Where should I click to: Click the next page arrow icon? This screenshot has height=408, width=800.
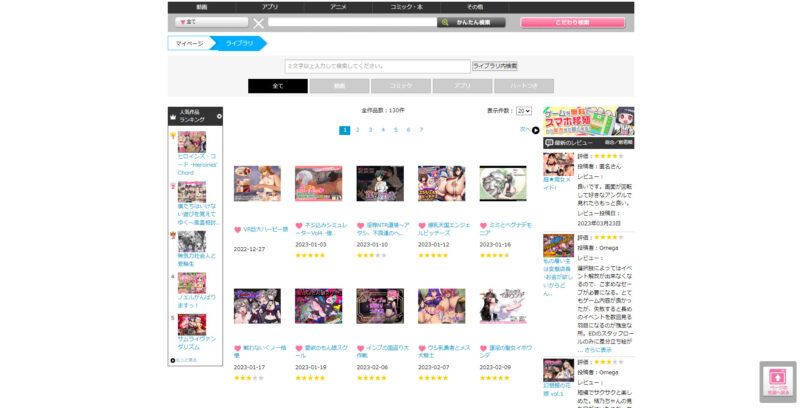click(536, 130)
